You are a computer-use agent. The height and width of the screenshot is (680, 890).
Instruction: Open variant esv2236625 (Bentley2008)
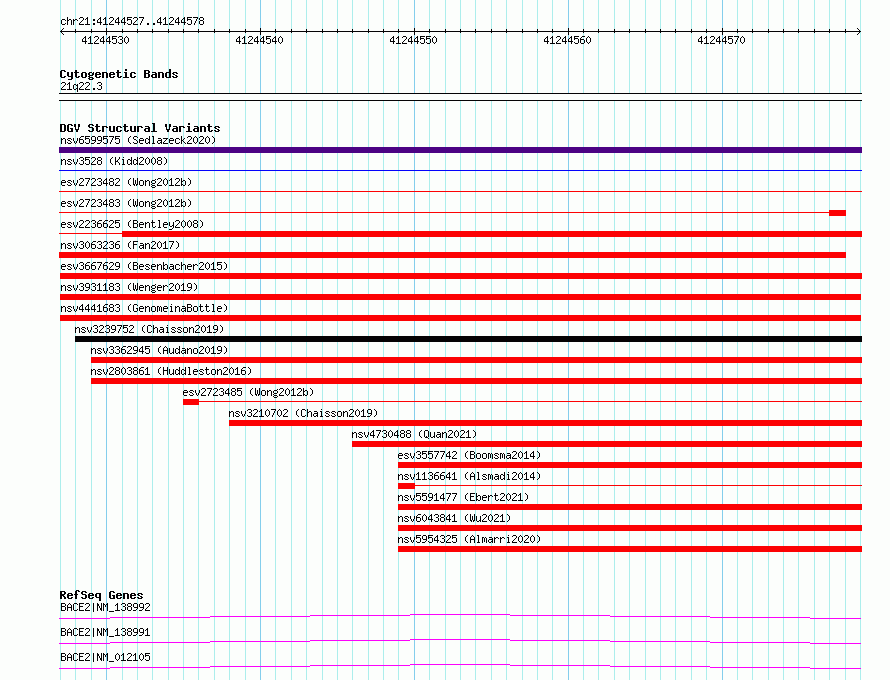pos(132,224)
